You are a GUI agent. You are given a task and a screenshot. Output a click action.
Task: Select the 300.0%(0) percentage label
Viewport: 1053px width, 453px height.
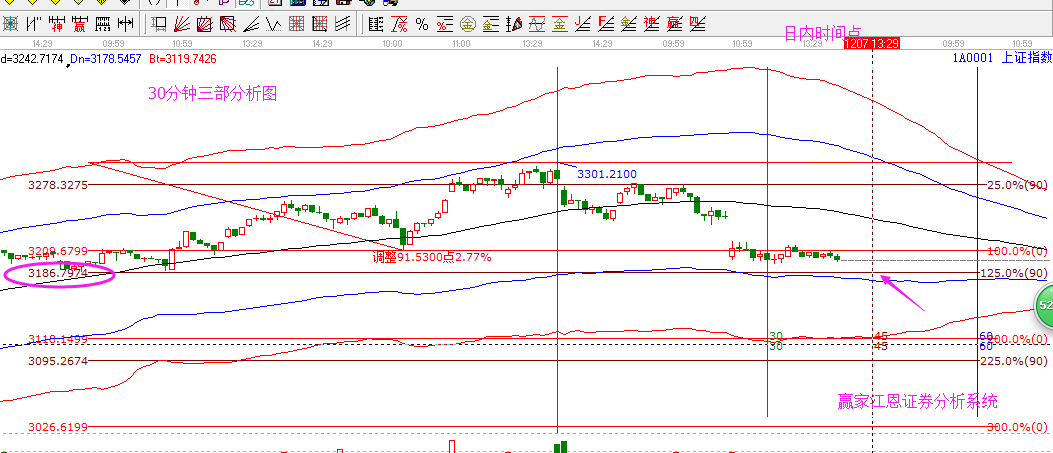pyautogui.click(x=1018, y=427)
